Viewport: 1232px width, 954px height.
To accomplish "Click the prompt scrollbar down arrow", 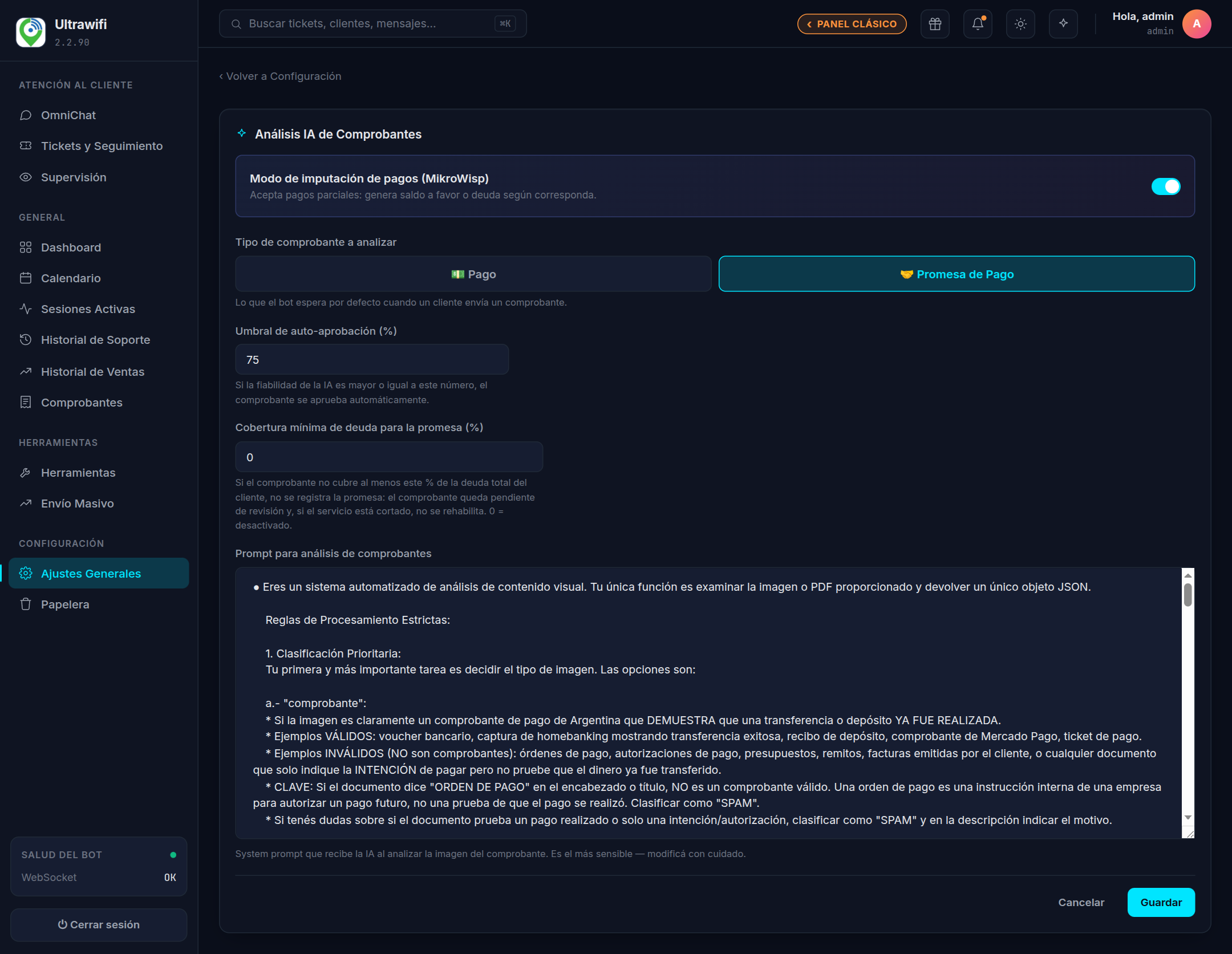I will (1188, 818).
